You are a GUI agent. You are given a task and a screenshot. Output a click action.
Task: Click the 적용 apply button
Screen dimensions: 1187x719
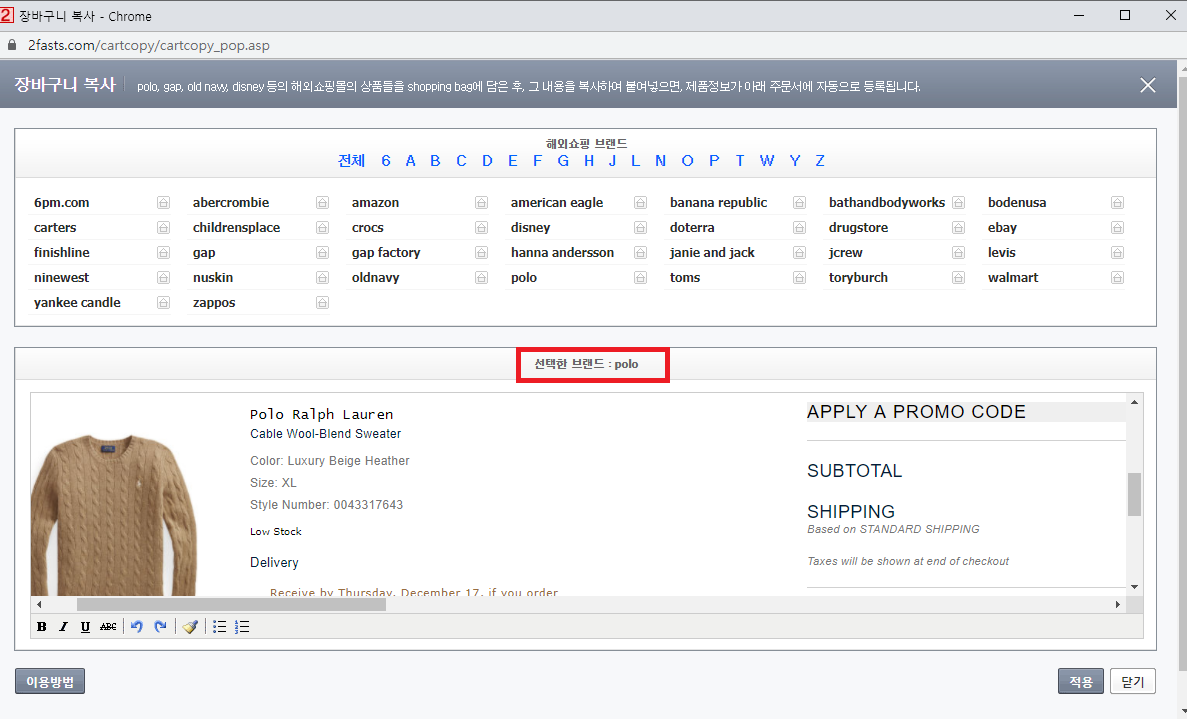coord(1080,681)
